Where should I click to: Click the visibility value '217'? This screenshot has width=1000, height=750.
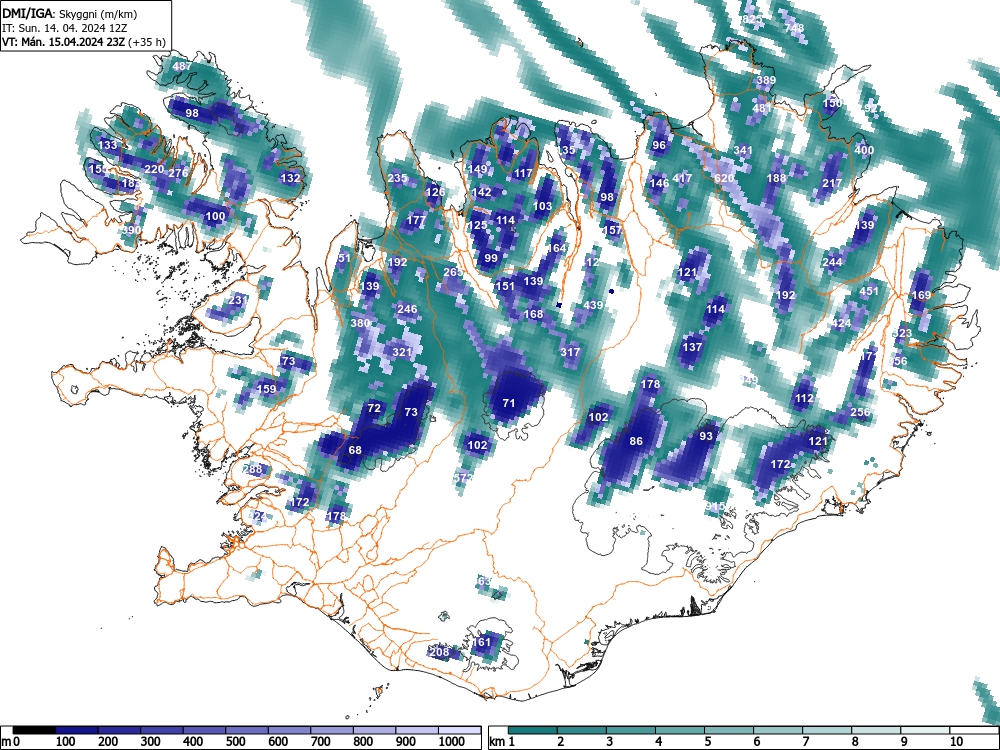tap(832, 183)
